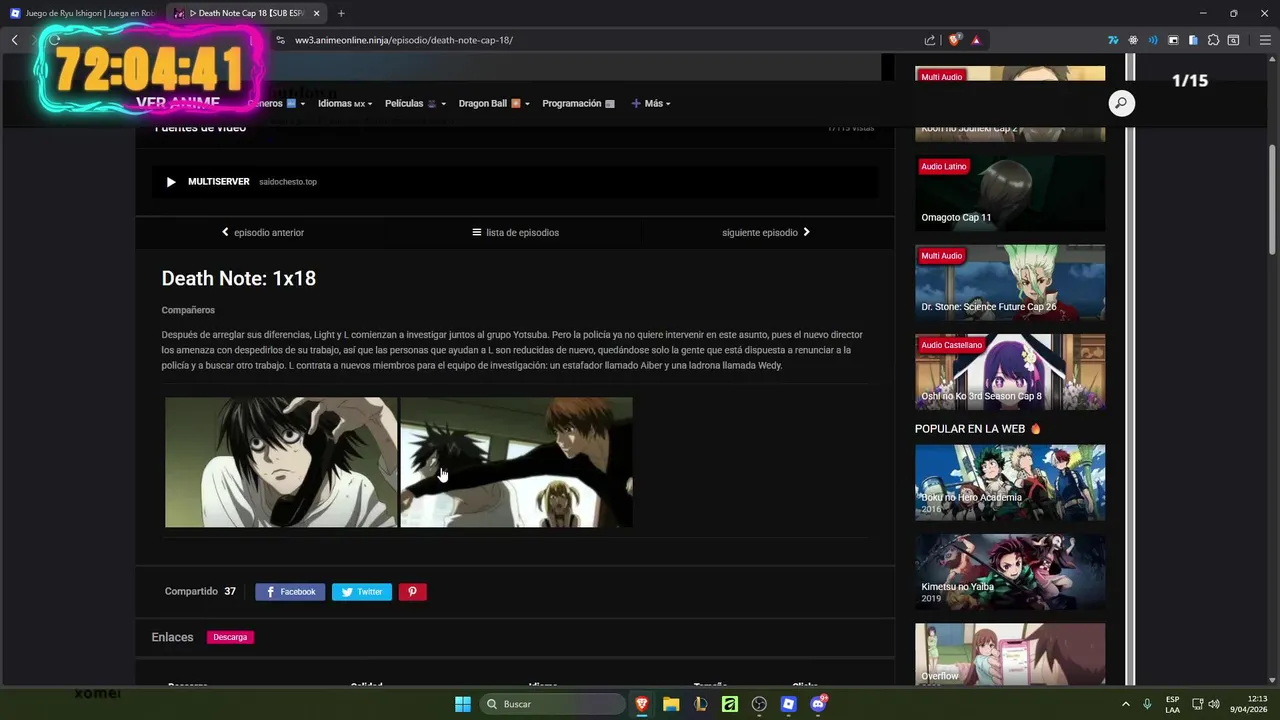Go to episodio anterior

pyautogui.click(x=262, y=233)
